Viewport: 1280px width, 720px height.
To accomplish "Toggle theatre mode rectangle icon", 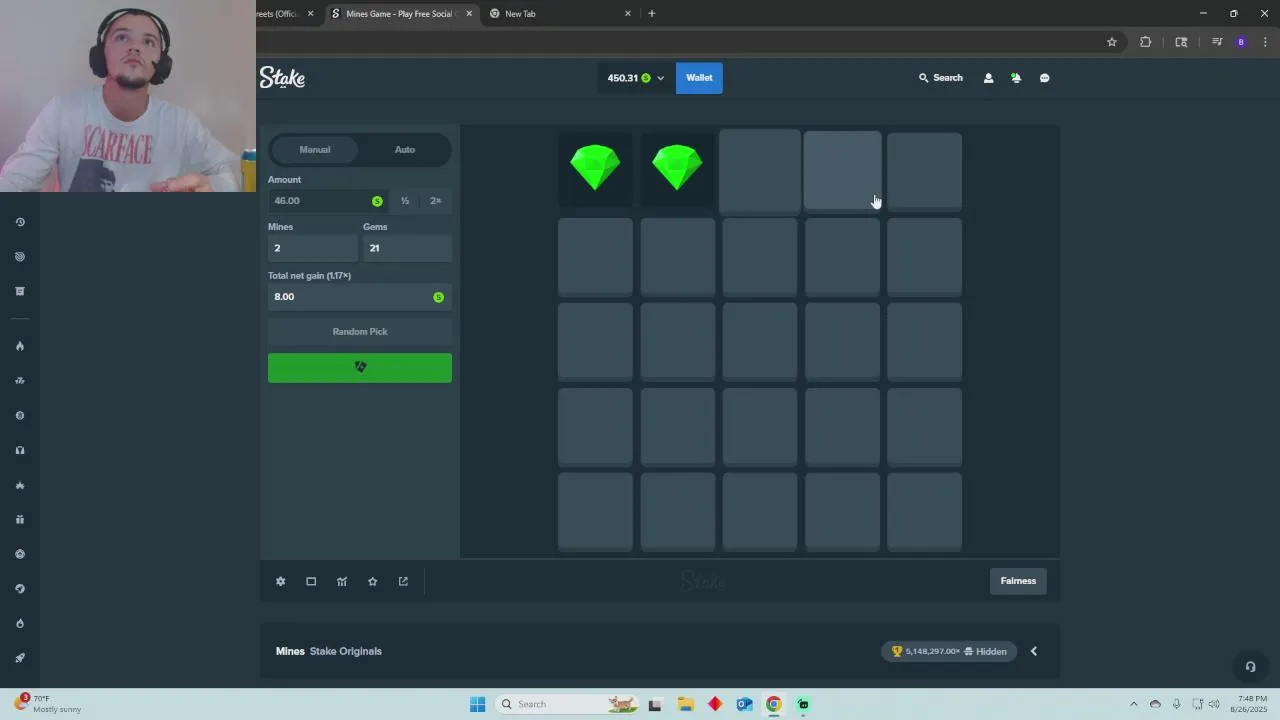I will [x=311, y=581].
